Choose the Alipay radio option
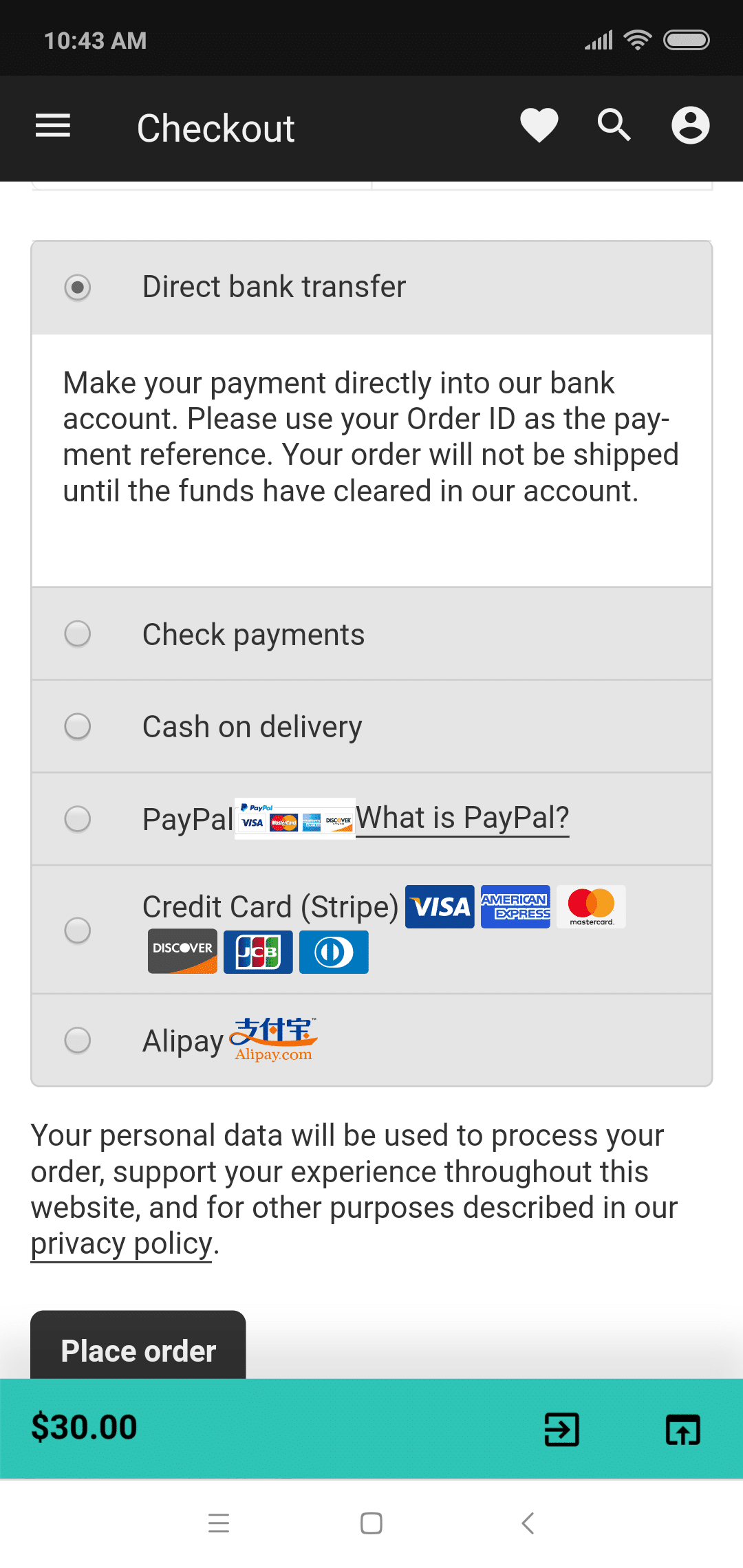 [x=78, y=1040]
